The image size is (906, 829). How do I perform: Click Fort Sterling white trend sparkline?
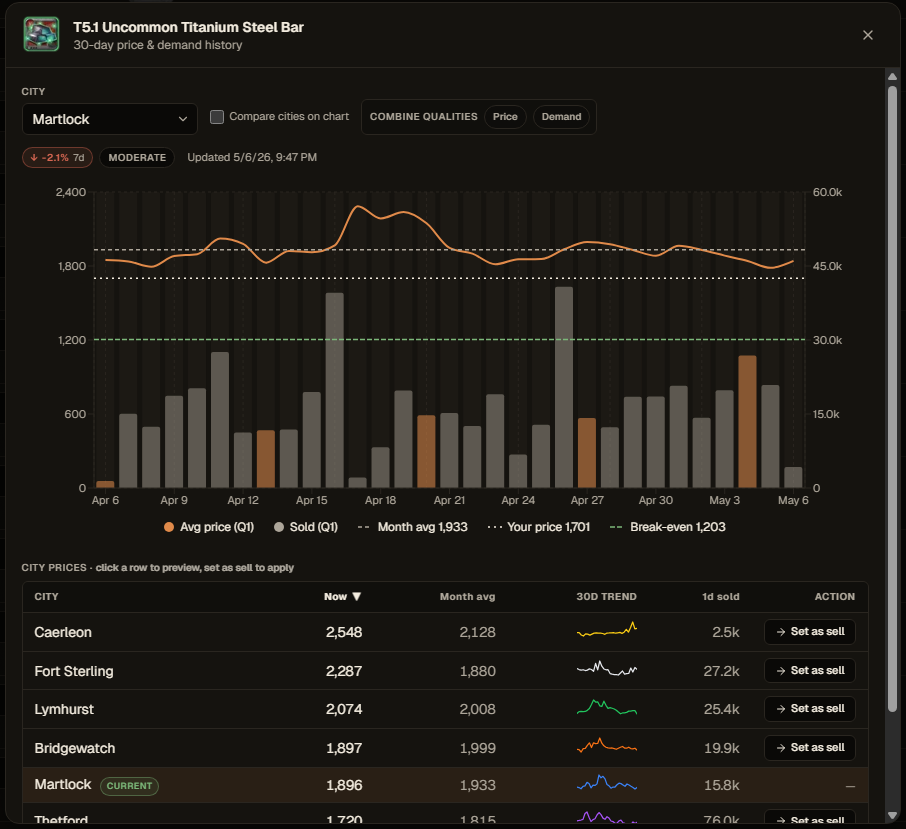[607, 669]
